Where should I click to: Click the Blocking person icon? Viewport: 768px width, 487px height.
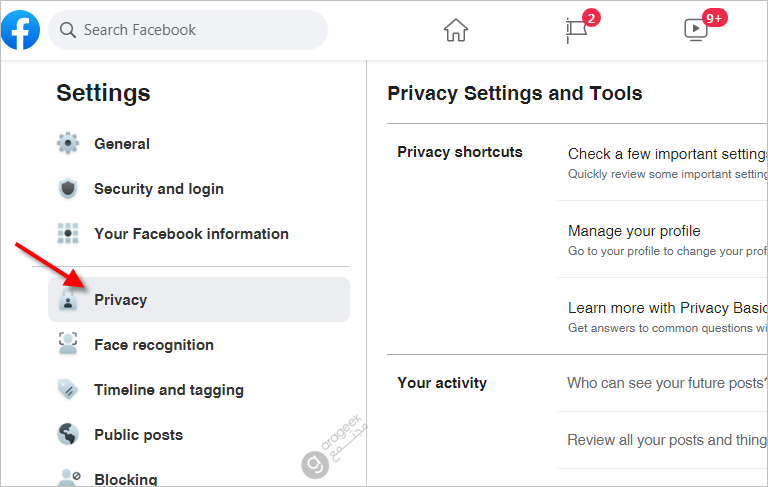point(69,477)
